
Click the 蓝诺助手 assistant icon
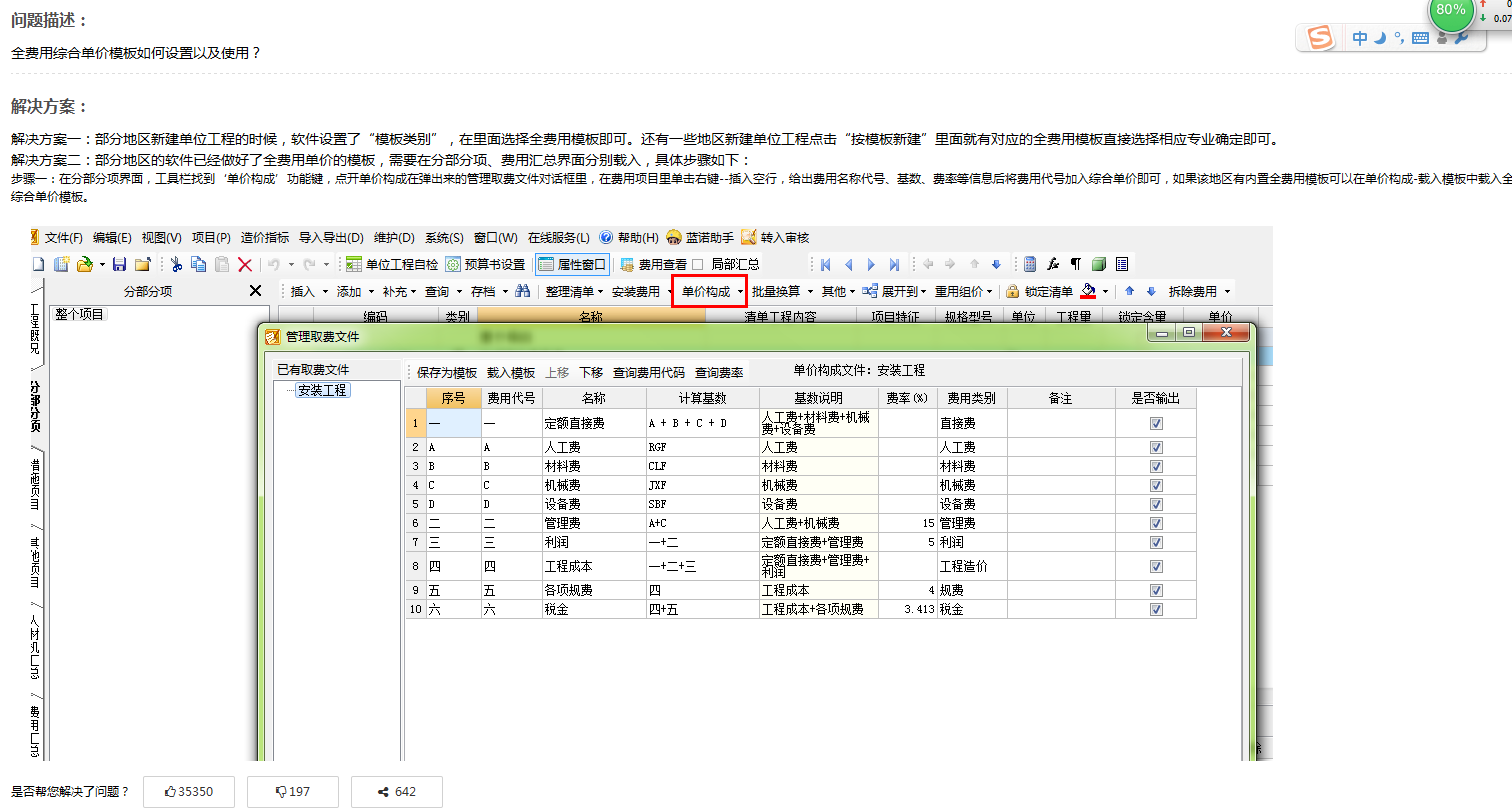pyautogui.click(x=674, y=238)
